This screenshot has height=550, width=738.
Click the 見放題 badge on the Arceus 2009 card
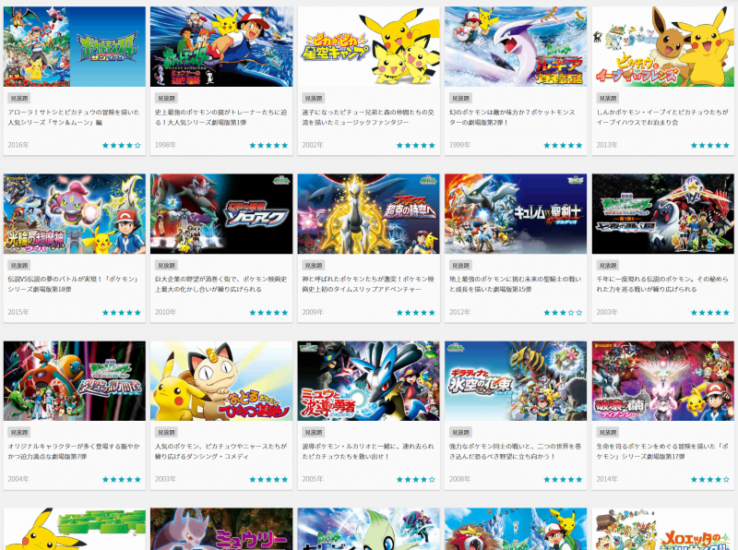tap(313, 265)
